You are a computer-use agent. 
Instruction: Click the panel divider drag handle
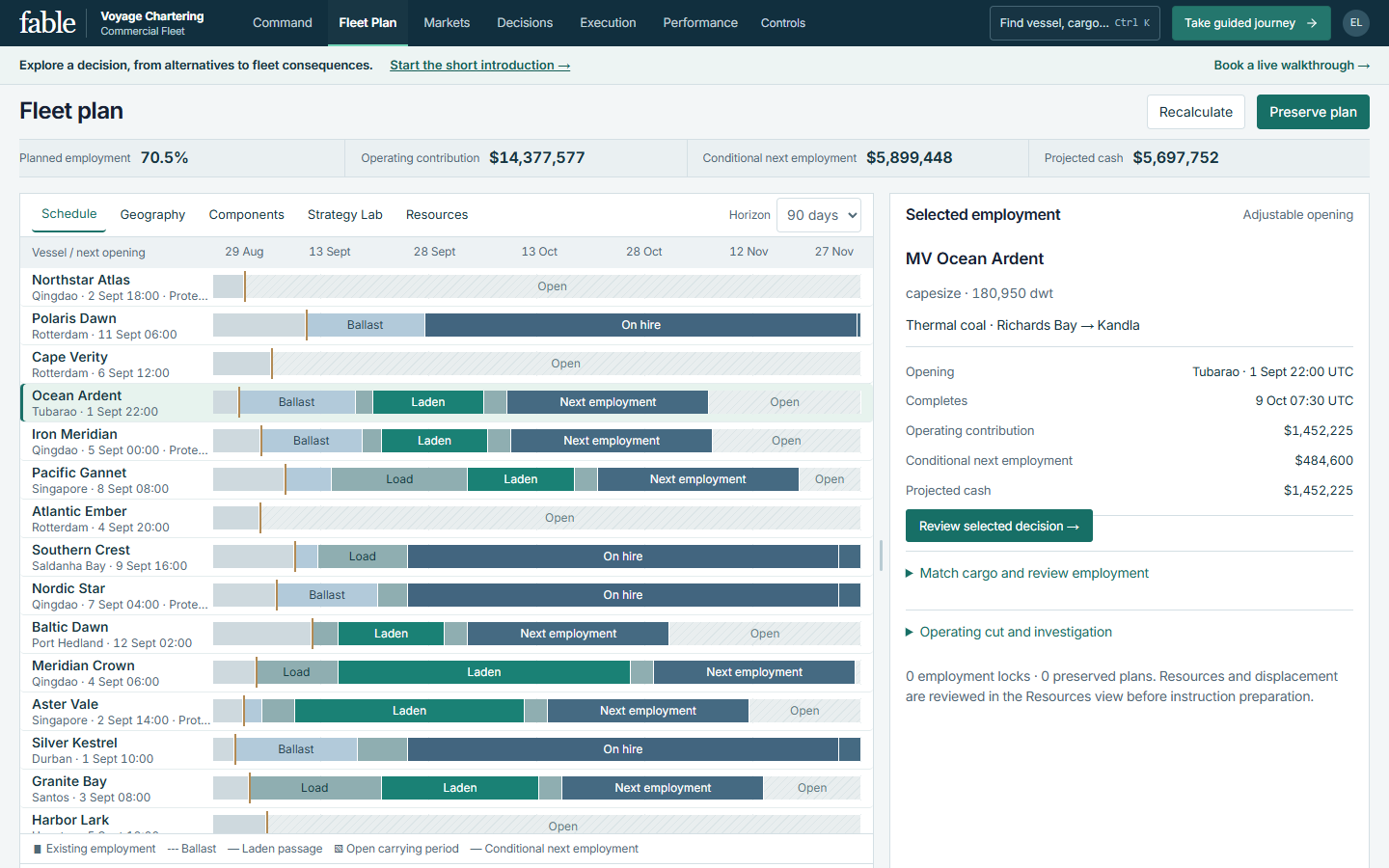click(882, 556)
